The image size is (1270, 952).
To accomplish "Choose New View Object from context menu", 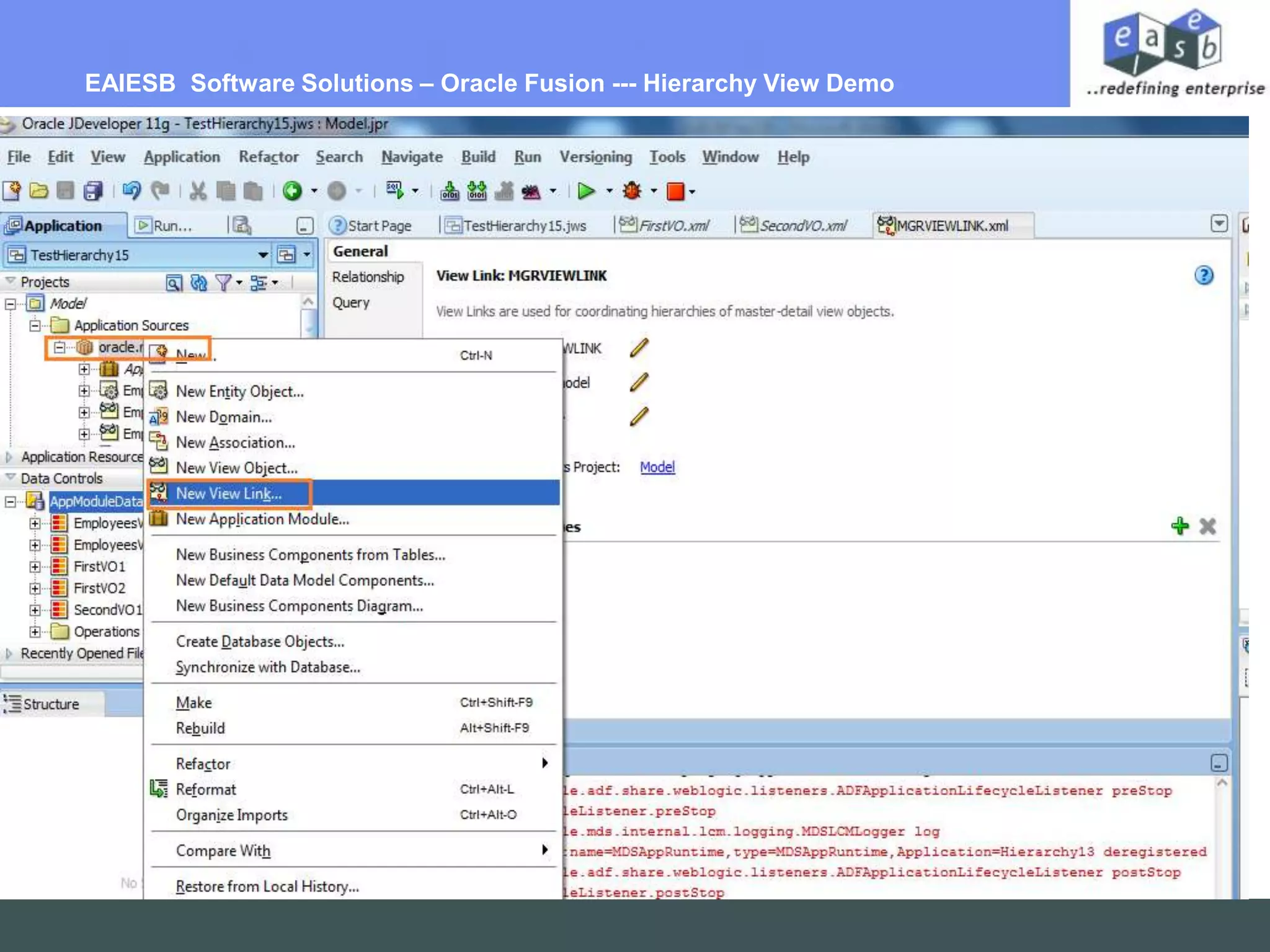I will point(353,468).
